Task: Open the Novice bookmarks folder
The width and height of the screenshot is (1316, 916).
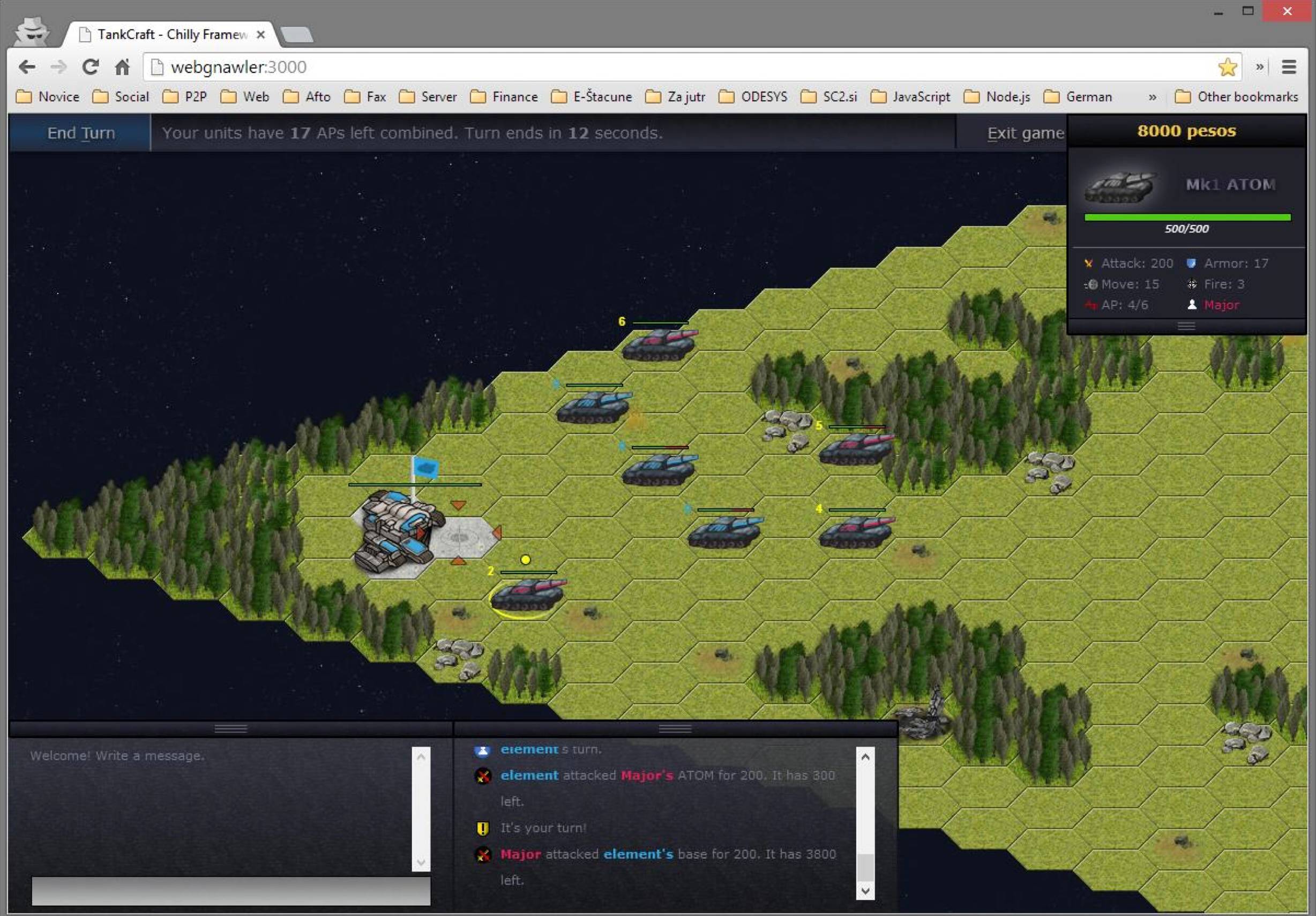Action: point(48,97)
